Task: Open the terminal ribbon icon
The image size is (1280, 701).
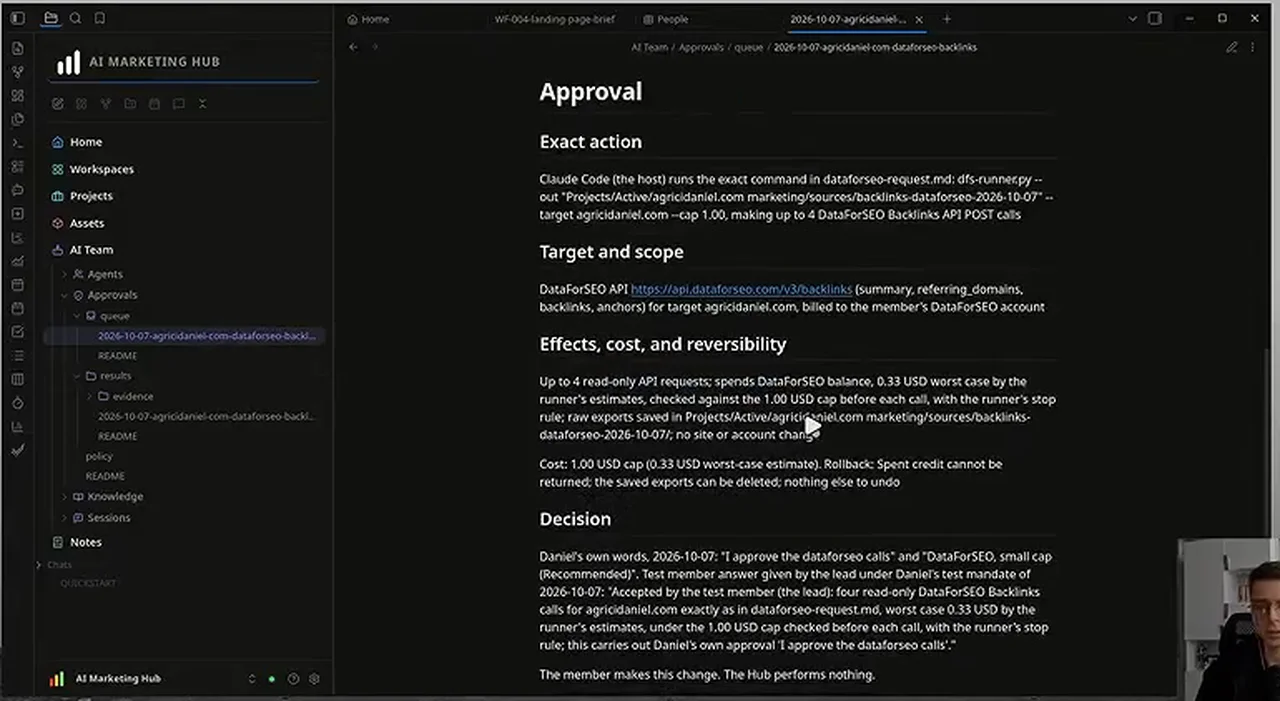Action: point(17,143)
